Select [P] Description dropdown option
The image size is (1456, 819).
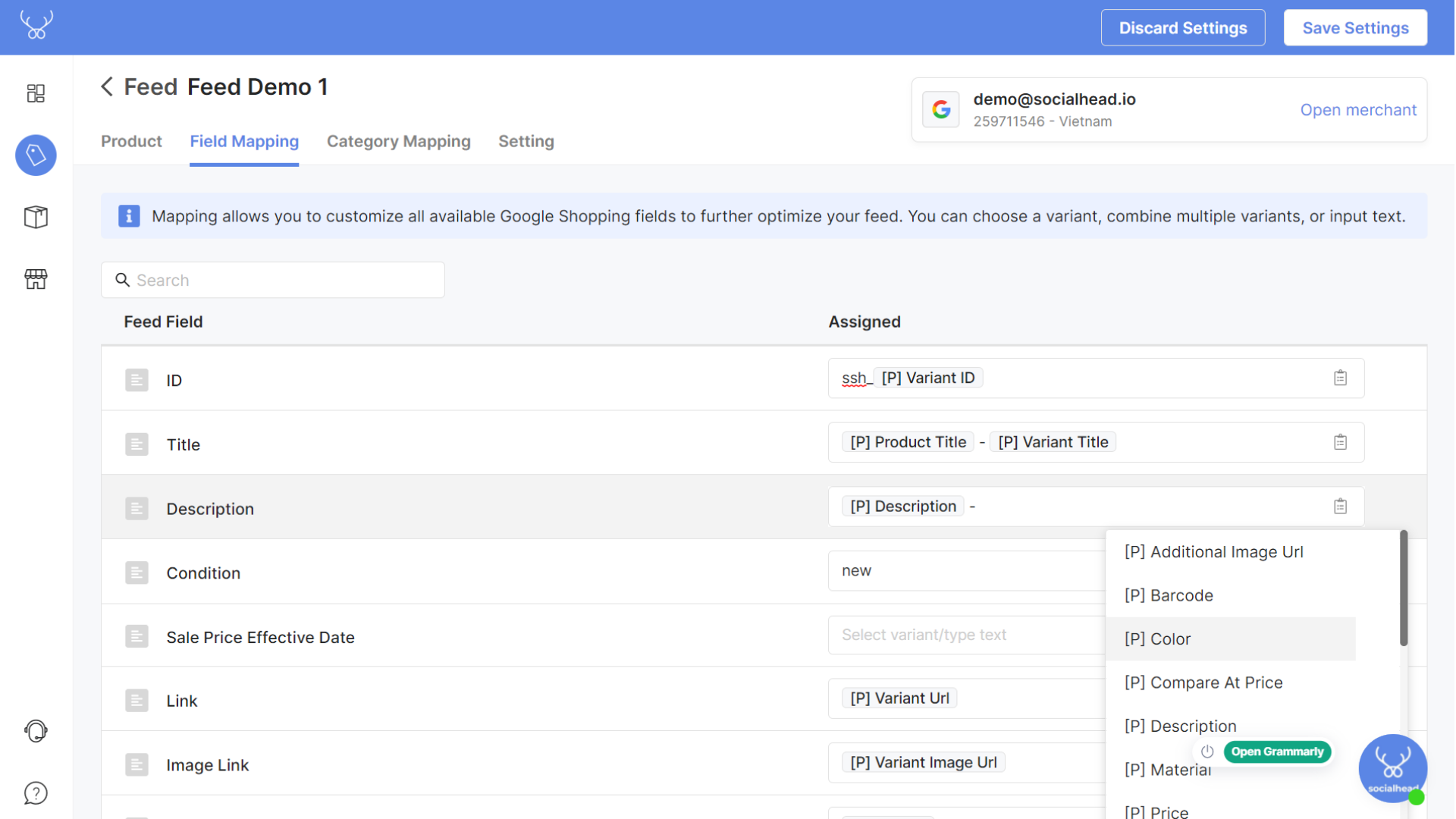click(1230, 726)
